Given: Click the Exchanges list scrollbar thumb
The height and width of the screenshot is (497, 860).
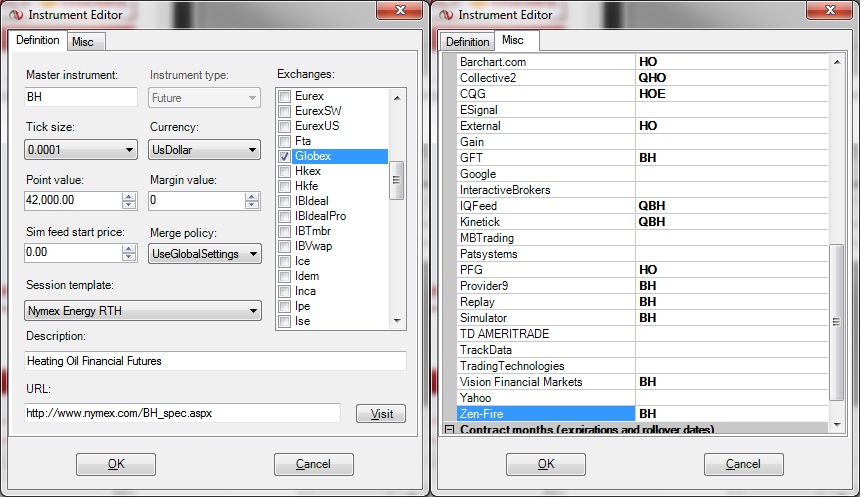Looking at the screenshot, I should click(397, 180).
